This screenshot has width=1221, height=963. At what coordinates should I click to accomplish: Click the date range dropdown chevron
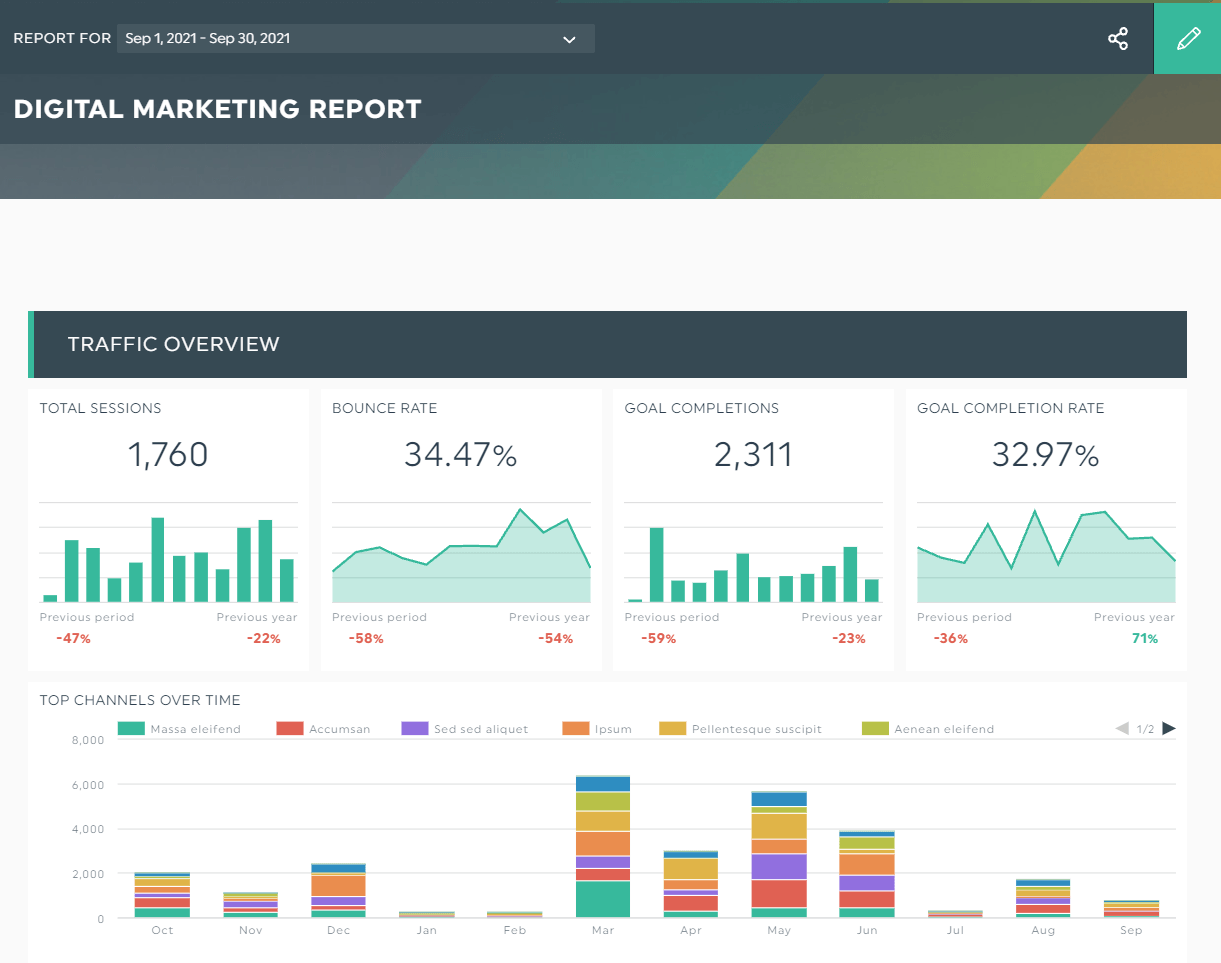[x=569, y=40]
